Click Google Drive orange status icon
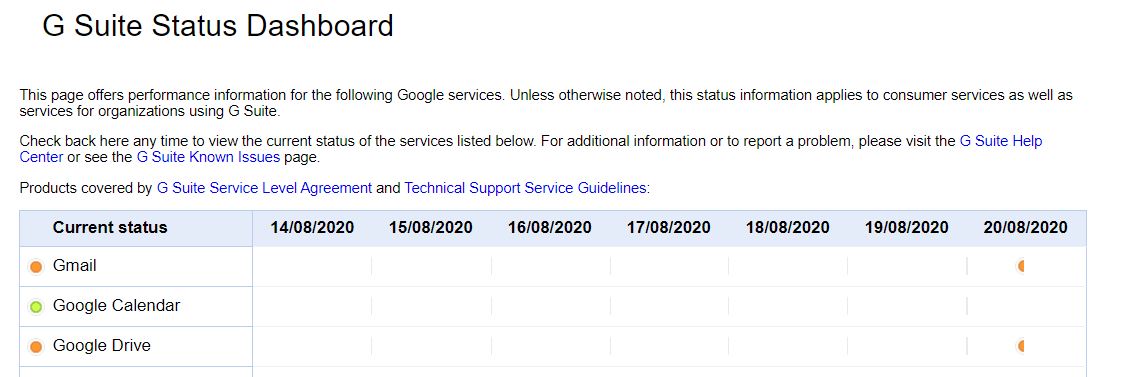The width and height of the screenshot is (1131, 377). tap(36, 347)
